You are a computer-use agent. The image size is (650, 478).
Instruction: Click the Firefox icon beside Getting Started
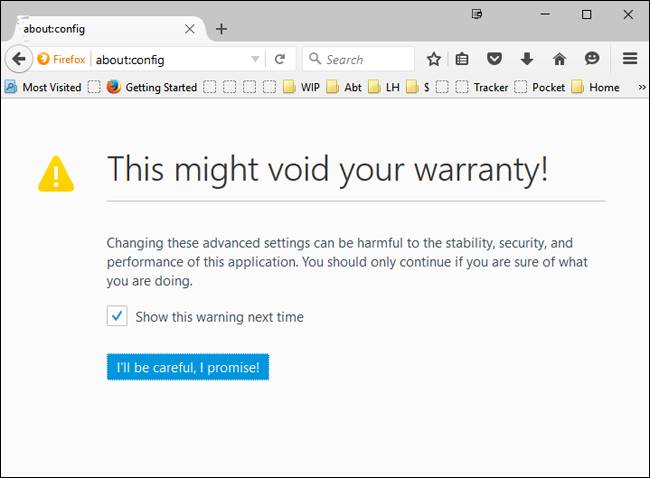pos(114,87)
